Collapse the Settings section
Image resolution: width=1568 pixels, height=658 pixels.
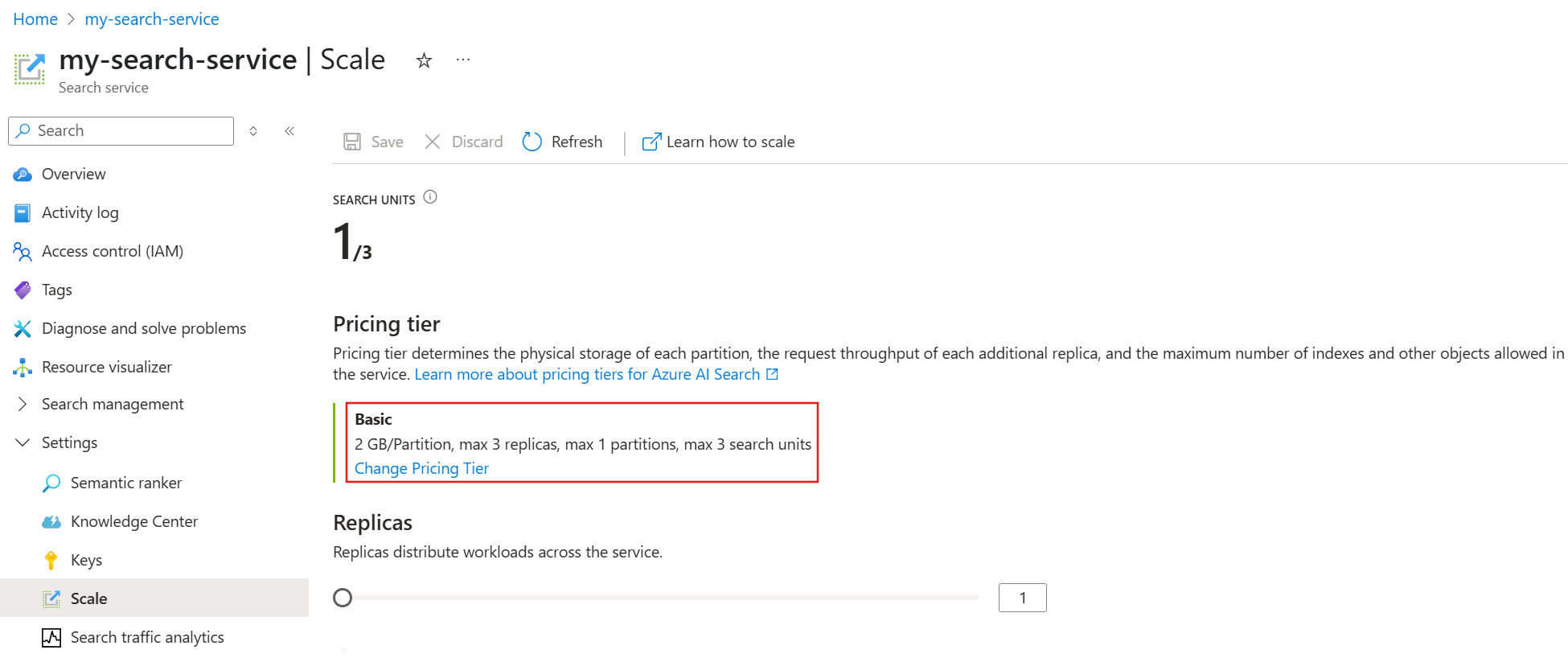tap(23, 442)
